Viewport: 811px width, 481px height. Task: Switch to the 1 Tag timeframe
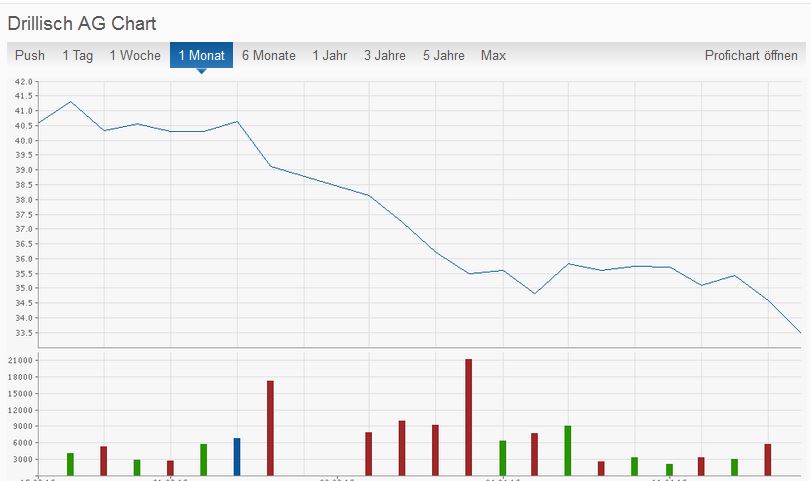pyautogui.click(x=78, y=55)
